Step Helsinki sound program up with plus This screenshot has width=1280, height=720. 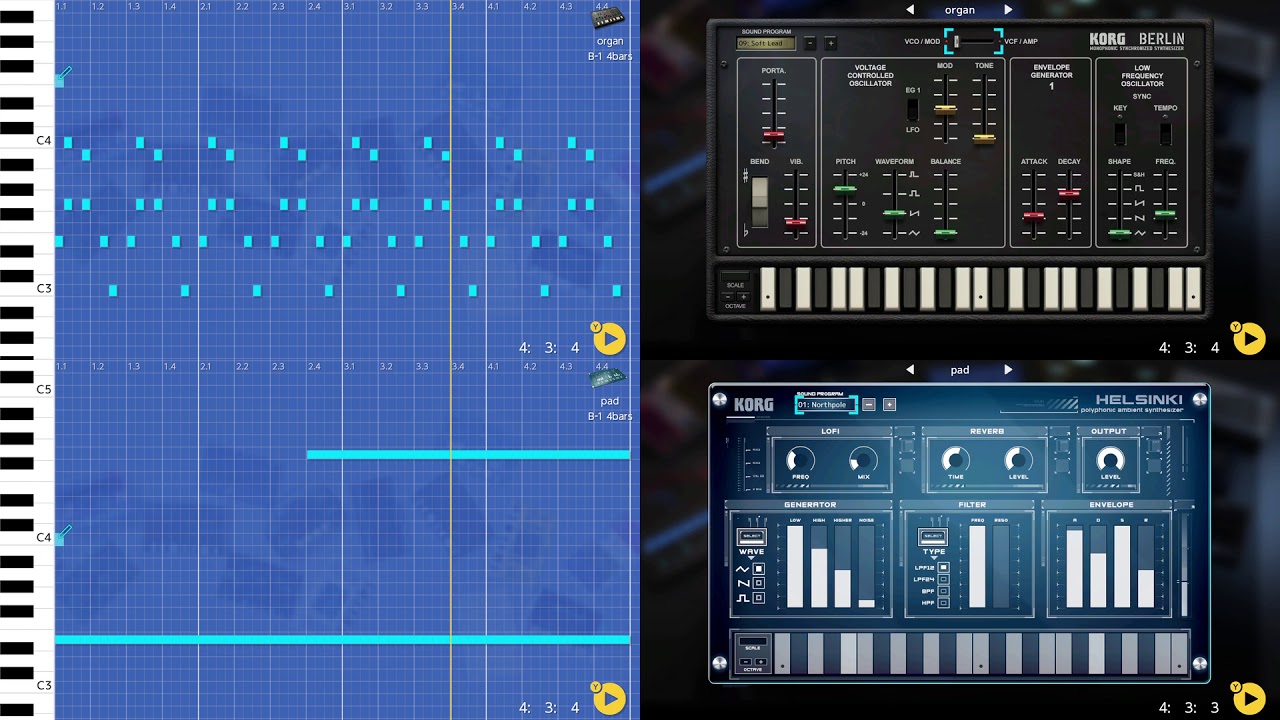(889, 405)
